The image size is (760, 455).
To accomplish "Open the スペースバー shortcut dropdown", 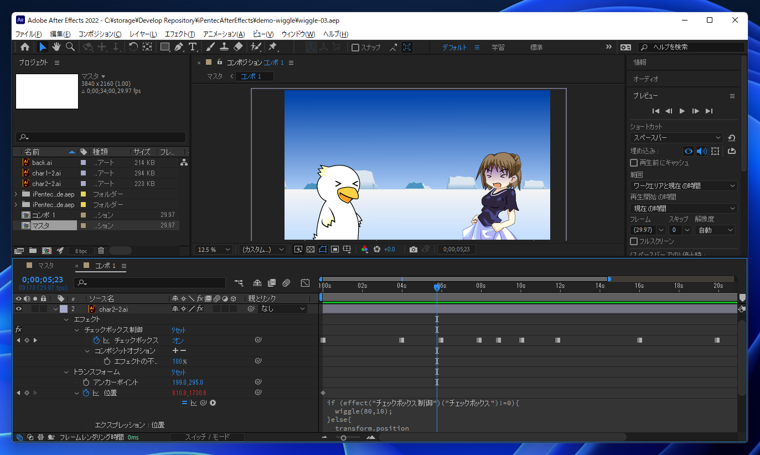I will pos(677,138).
